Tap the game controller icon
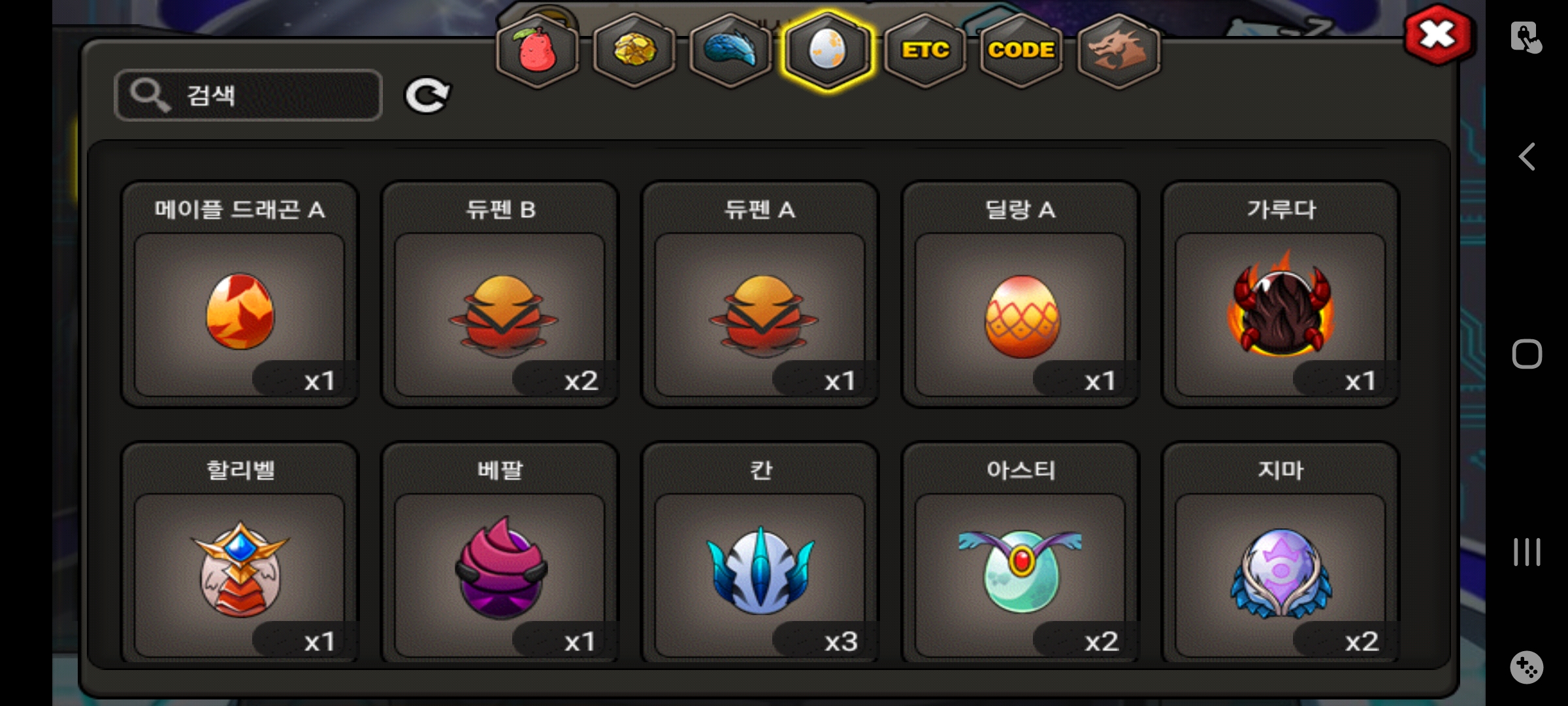 tap(1527, 667)
